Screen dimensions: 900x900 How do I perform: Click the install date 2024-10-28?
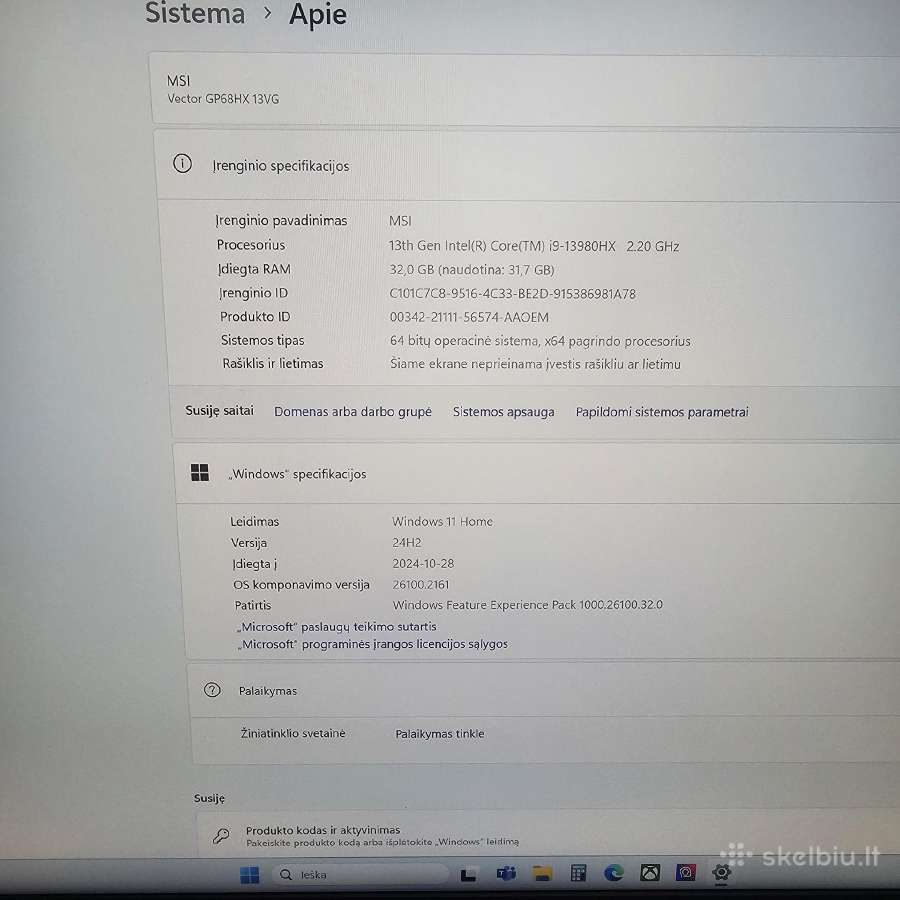(x=423, y=564)
